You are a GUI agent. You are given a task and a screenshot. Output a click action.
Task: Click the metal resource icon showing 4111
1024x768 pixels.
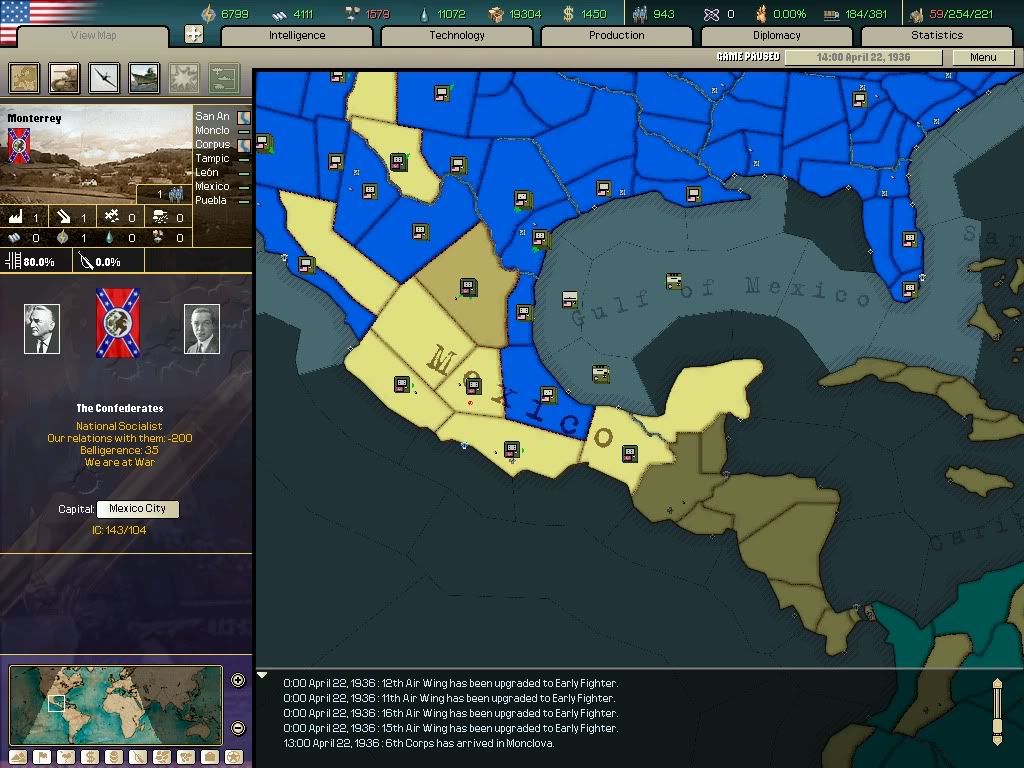coord(279,14)
